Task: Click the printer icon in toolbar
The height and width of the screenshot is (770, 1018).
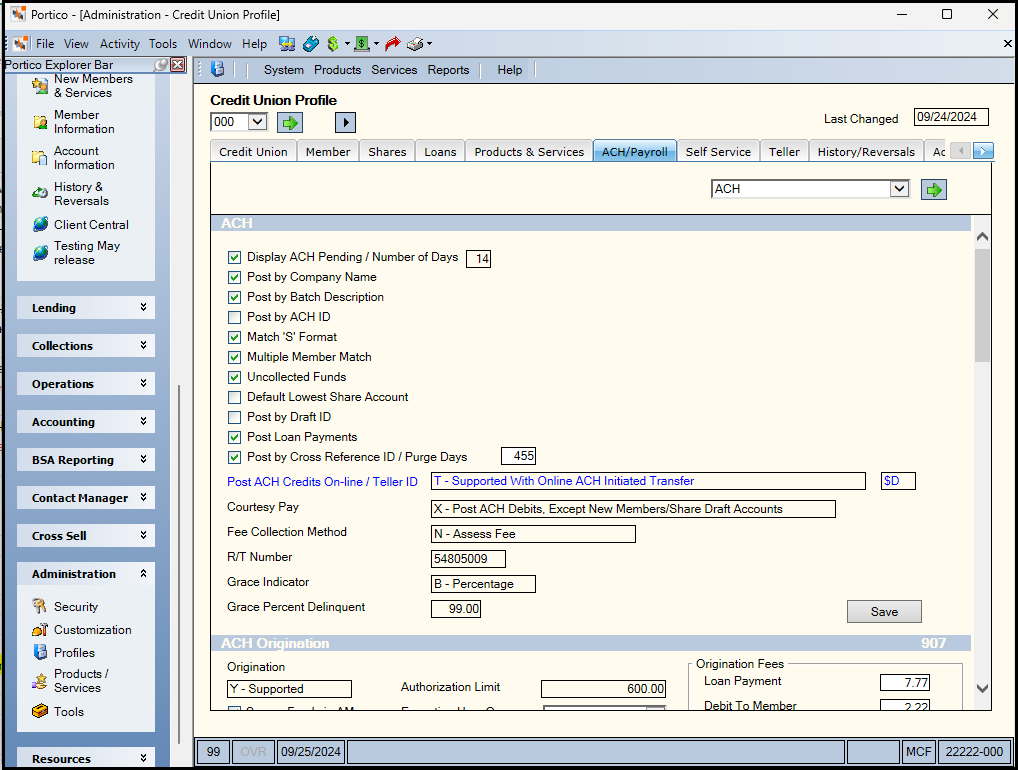Action: click(416, 43)
